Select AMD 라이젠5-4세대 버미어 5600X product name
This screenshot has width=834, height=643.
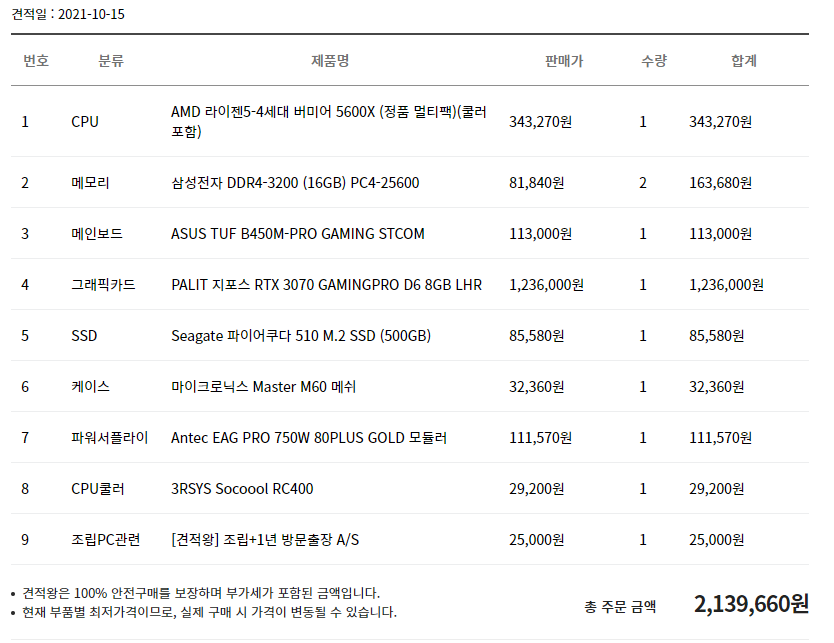(x=329, y=121)
